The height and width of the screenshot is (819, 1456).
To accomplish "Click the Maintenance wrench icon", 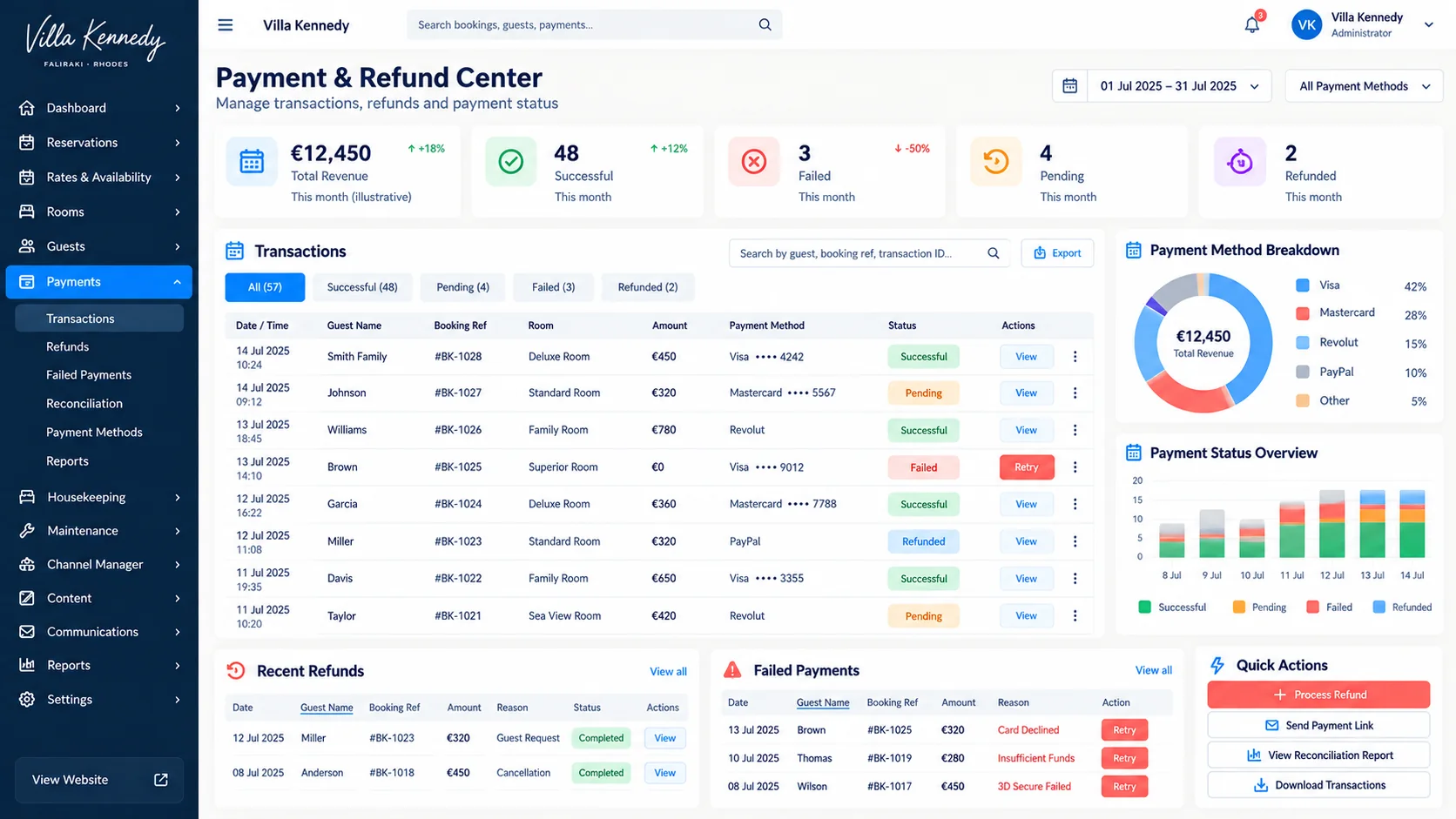I will [27, 530].
